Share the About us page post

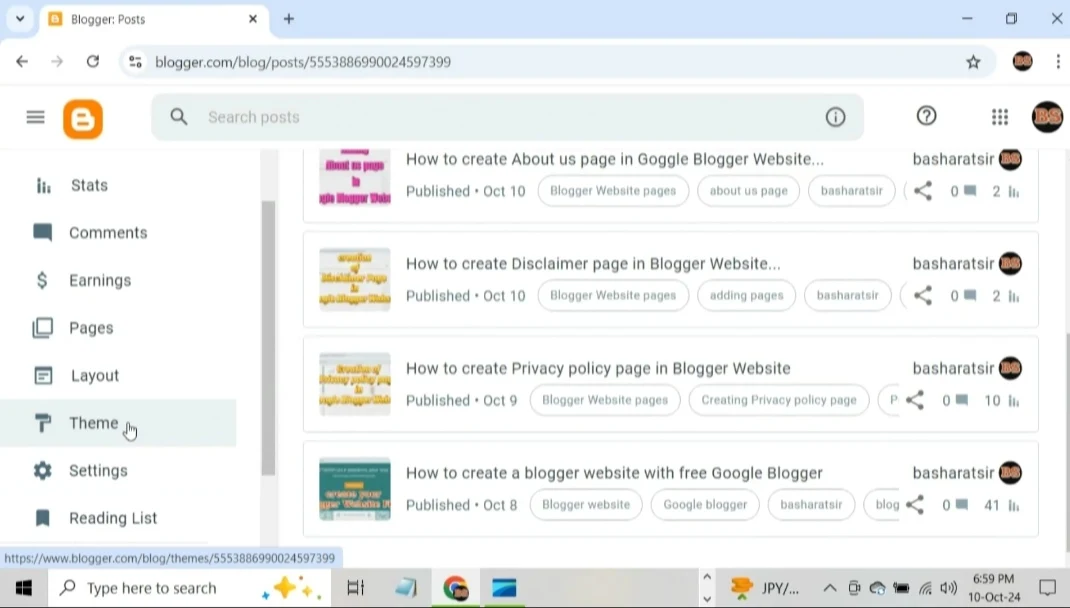pyautogui.click(x=923, y=191)
